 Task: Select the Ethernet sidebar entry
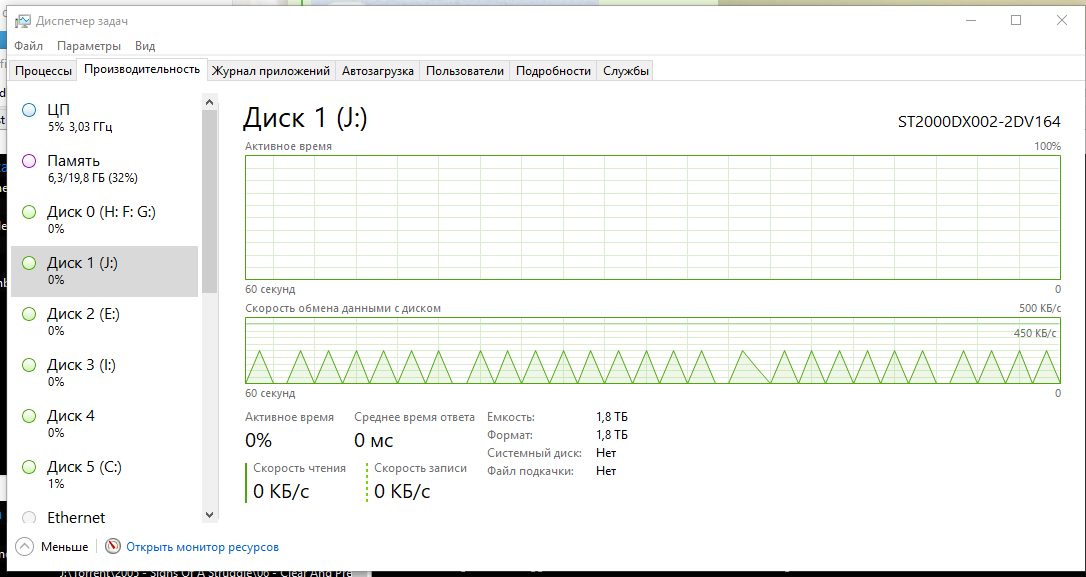tap(105, 517)
